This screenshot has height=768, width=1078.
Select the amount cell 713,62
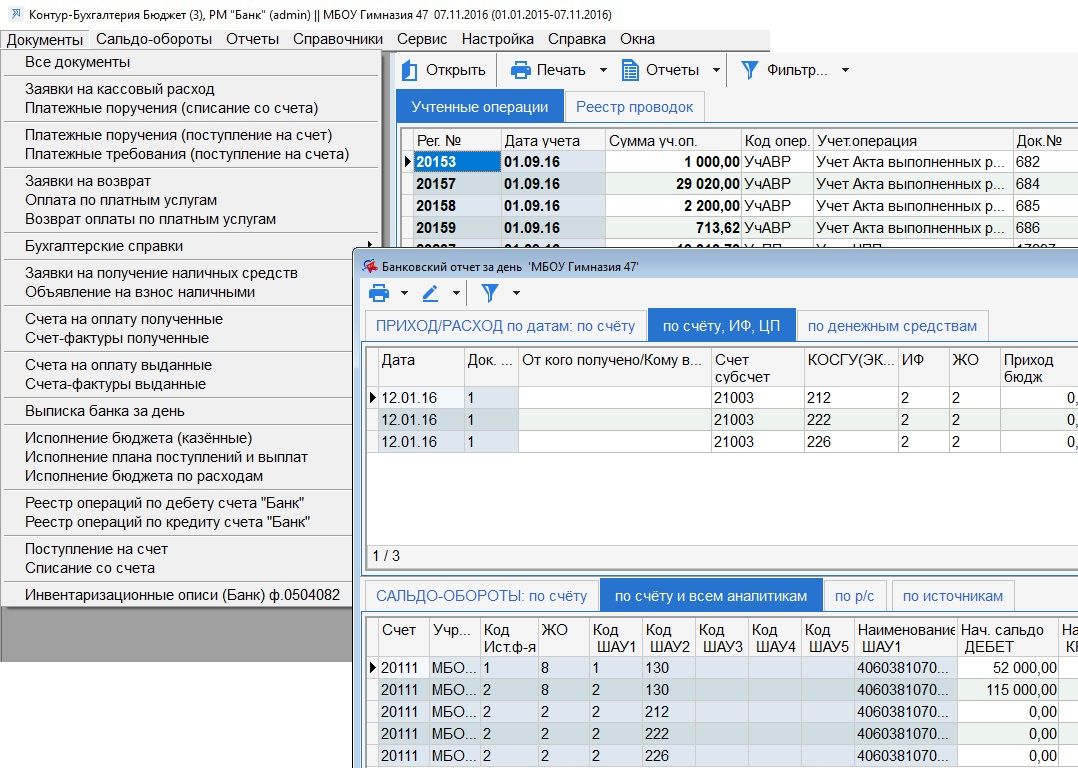pyautogui.click(x=673, y=228)
